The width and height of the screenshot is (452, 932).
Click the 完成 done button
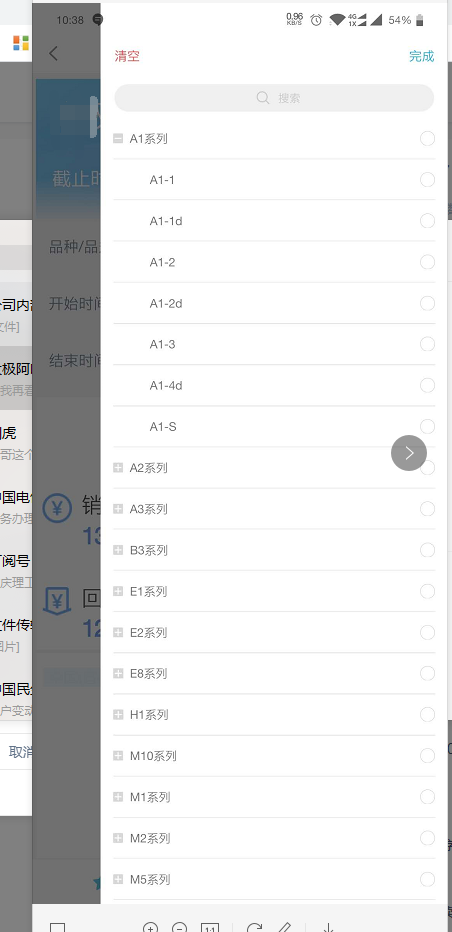point(421,56)
